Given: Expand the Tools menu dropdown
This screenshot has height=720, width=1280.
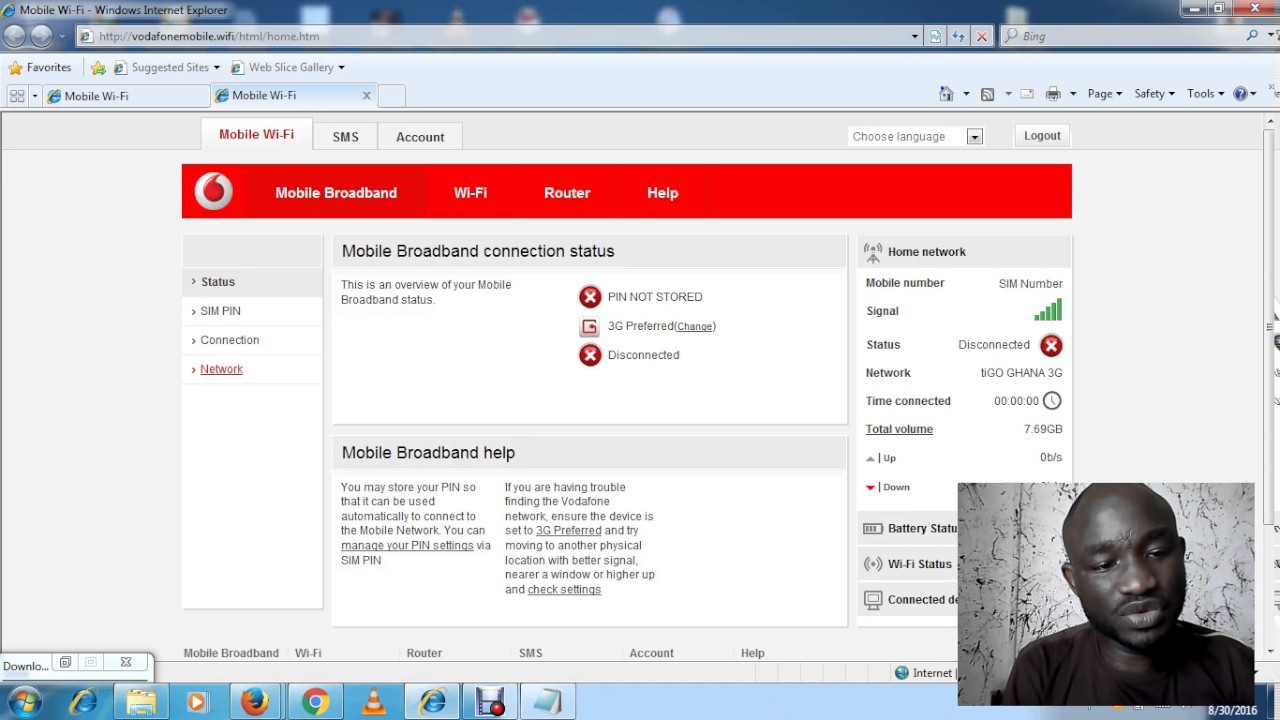Looking at the screenshot, I should [x=1206, y=94].
